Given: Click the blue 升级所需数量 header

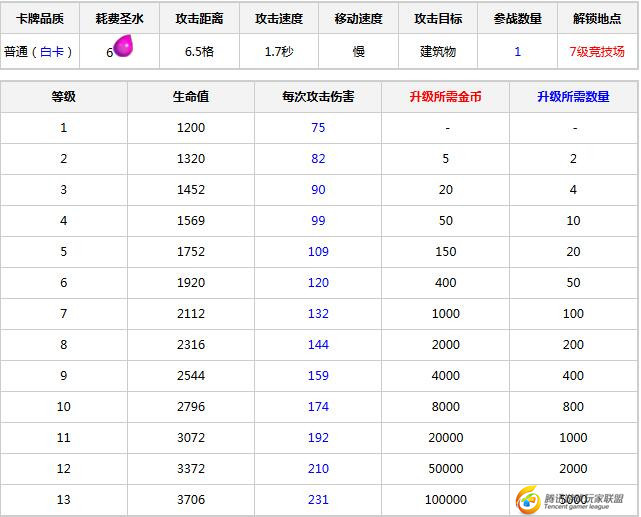Looking at the screenshot, I should coord(573,97).
